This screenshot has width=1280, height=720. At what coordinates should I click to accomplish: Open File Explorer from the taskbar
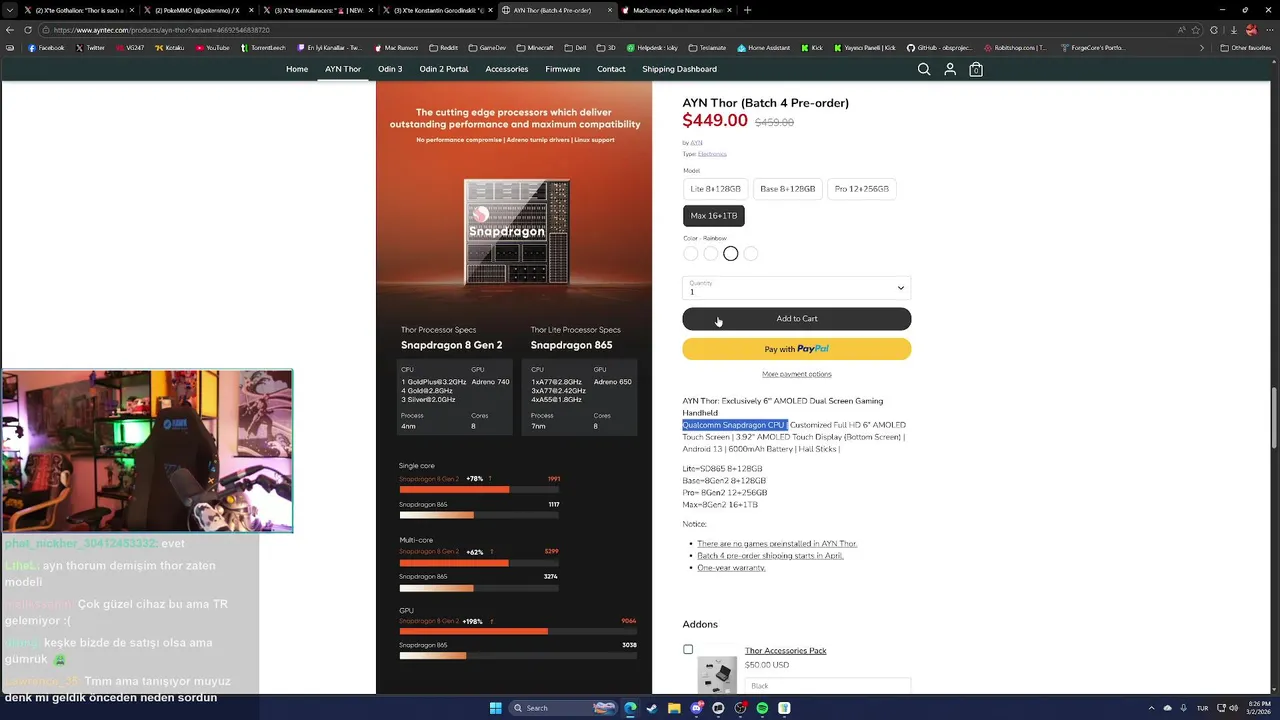[674, 708]
